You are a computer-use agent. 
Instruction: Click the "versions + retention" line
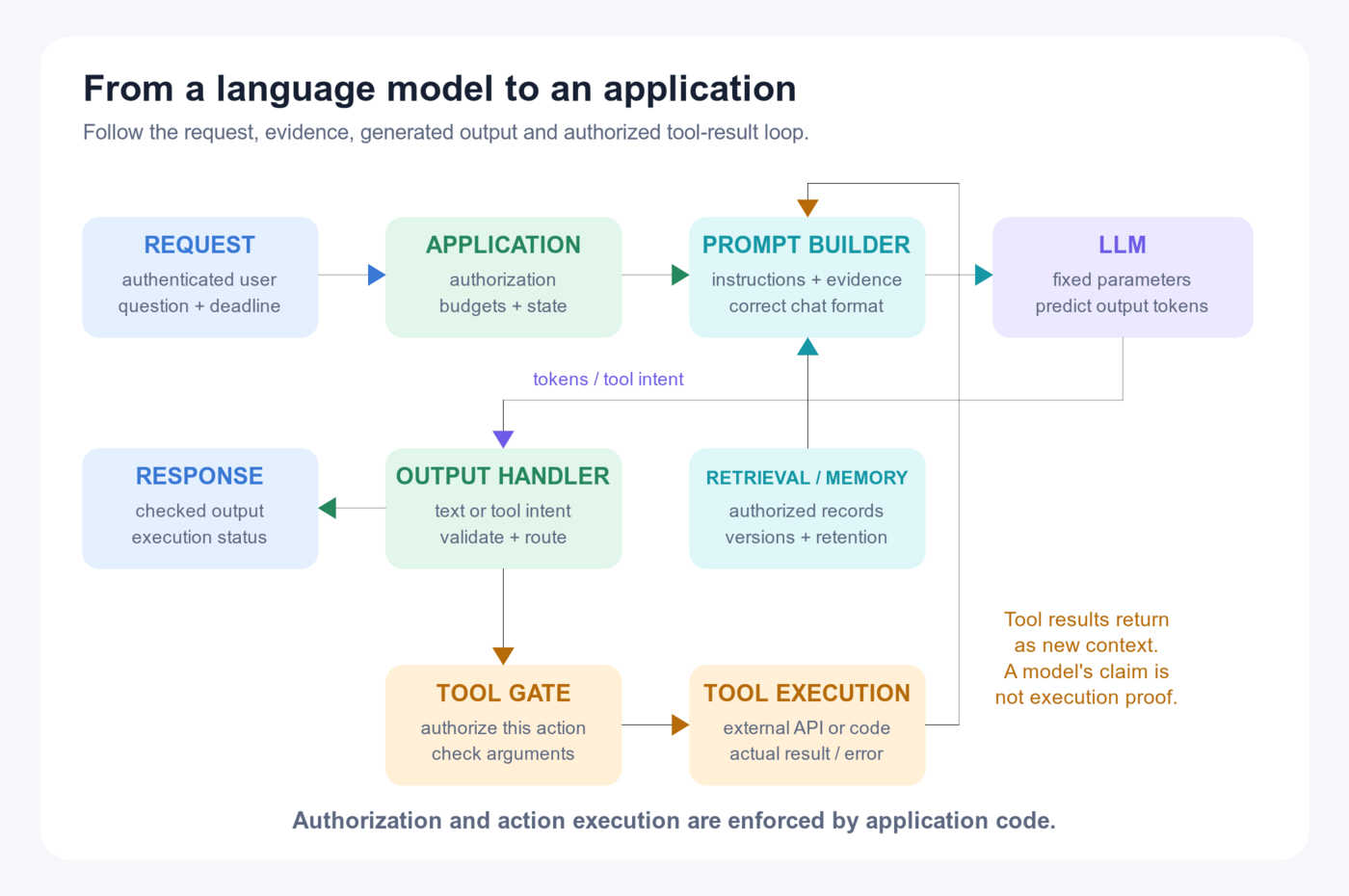807,537
